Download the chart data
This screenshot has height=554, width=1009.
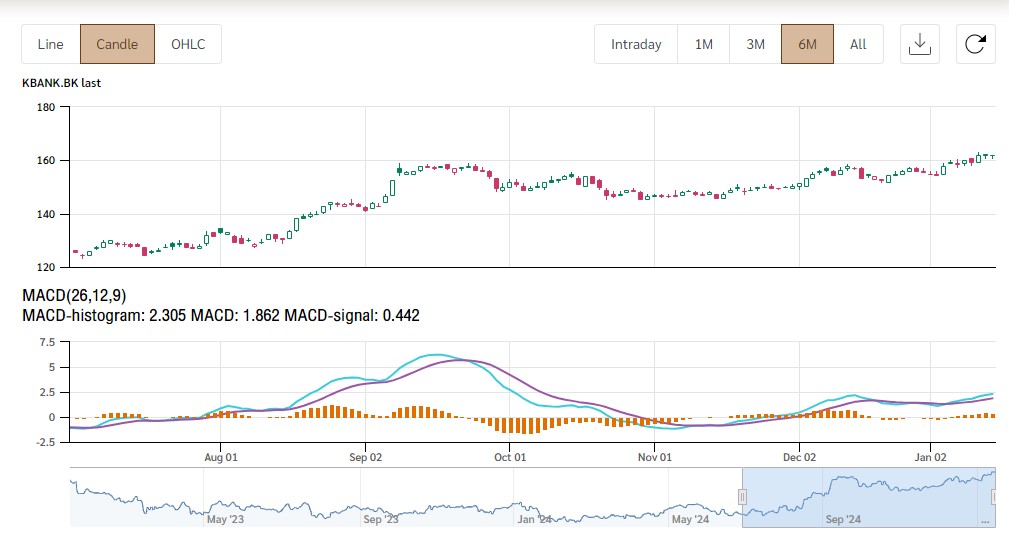pyautogui.click(x=920, y=44)
